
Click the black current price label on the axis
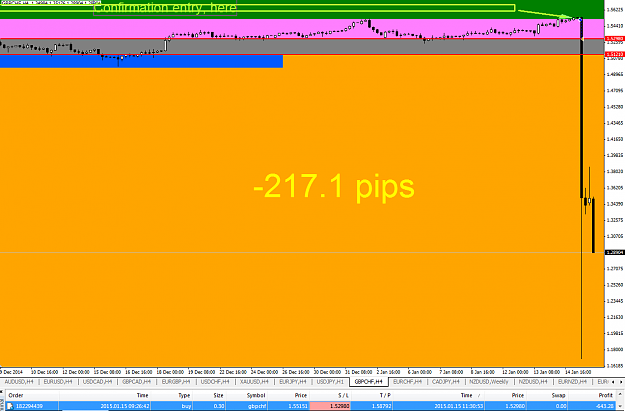pos(615,252)
